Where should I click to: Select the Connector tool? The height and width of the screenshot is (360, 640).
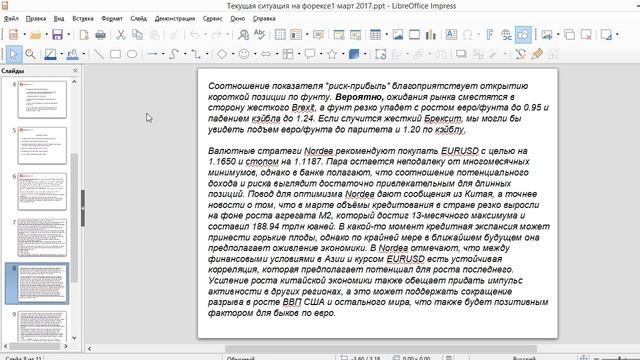tap(196, 54)
